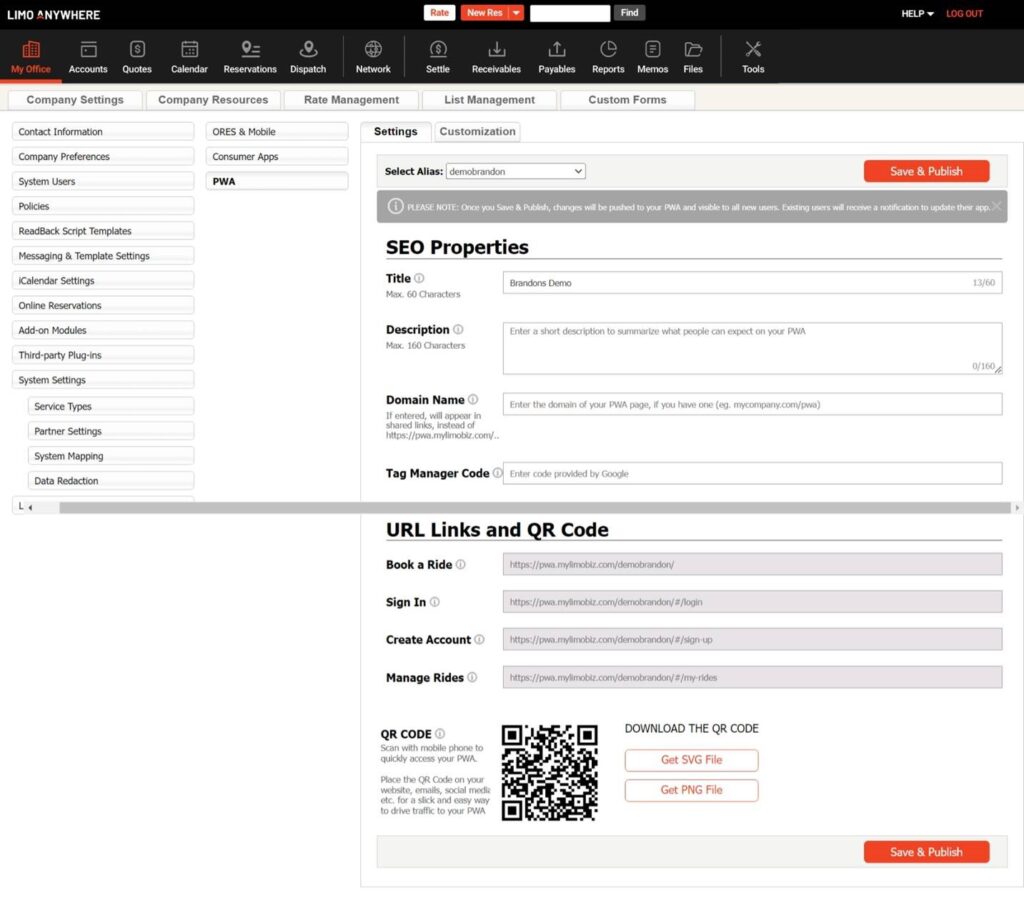
Task: Open the Accounts section
Action: (88, 57)
